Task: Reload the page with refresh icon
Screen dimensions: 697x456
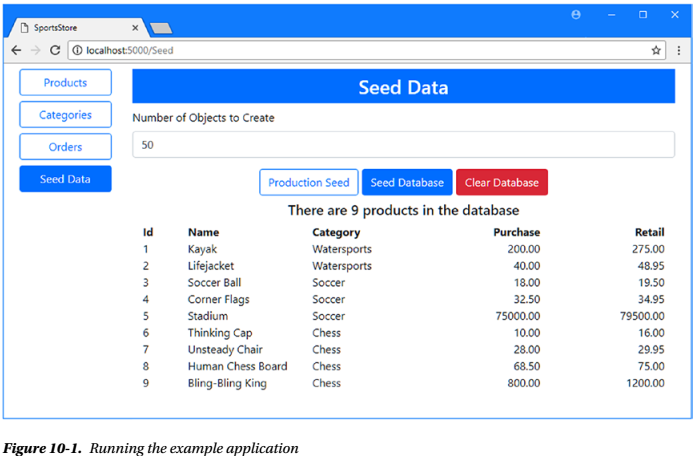Action: [x=55, y=50]
